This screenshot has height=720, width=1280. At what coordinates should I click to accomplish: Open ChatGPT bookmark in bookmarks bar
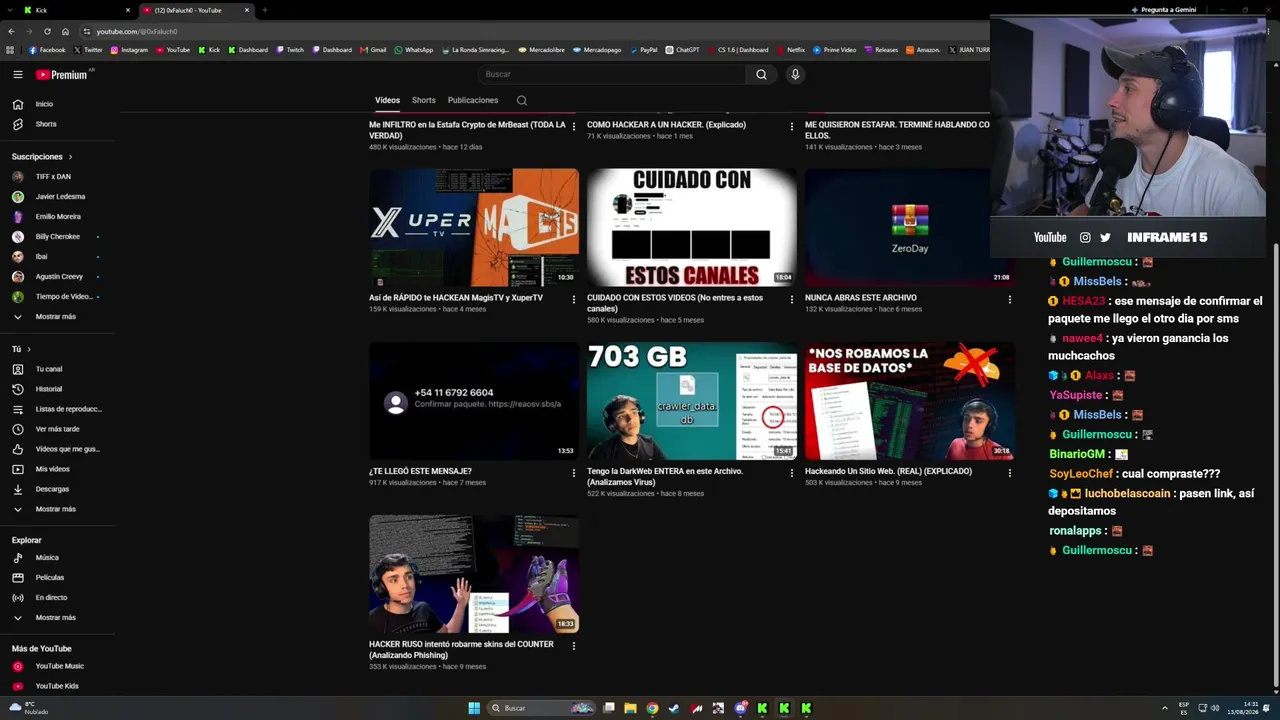click(683, 50)
